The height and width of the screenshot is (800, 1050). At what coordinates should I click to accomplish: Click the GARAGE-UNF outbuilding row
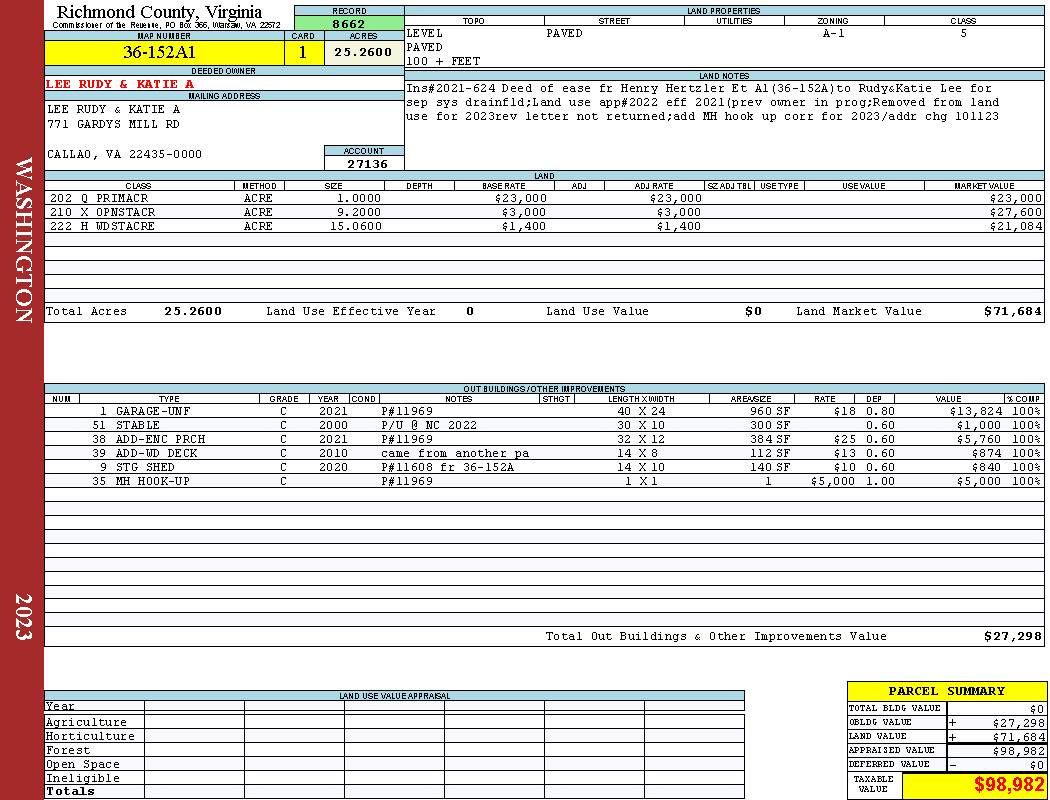(544, 411)
